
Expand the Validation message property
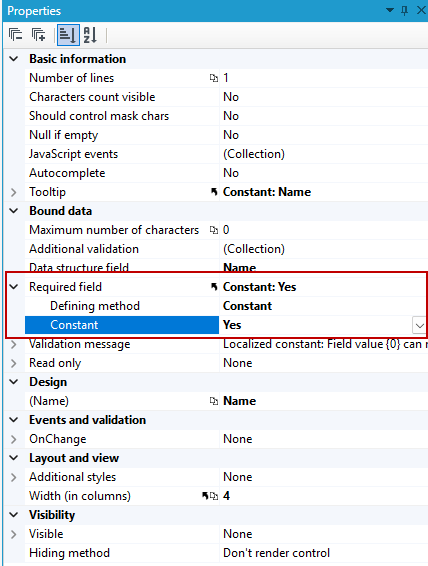pos(13,344)
